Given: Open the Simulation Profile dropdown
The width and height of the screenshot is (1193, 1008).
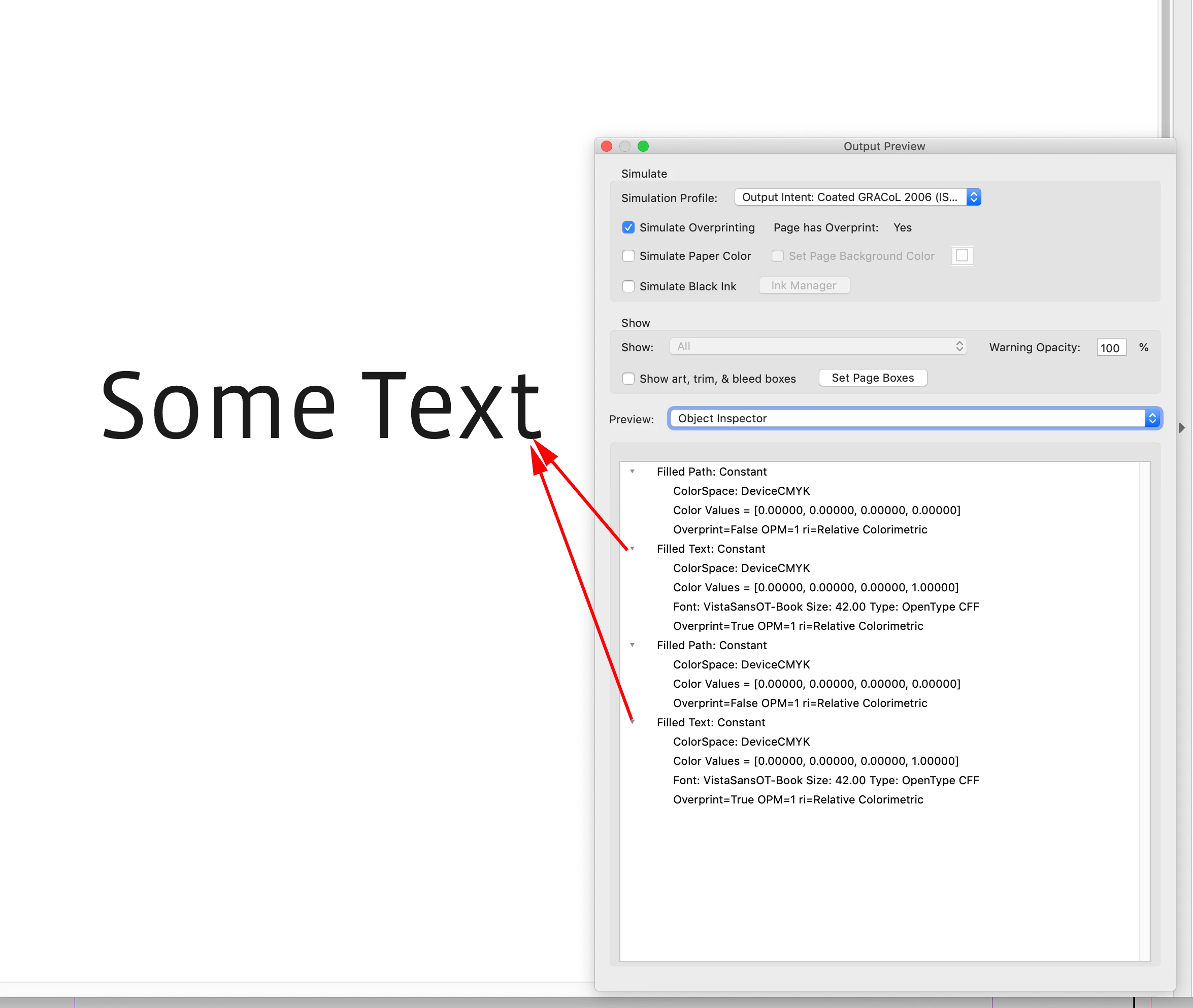Looking at the screenshot, I should tap(857, 197).
